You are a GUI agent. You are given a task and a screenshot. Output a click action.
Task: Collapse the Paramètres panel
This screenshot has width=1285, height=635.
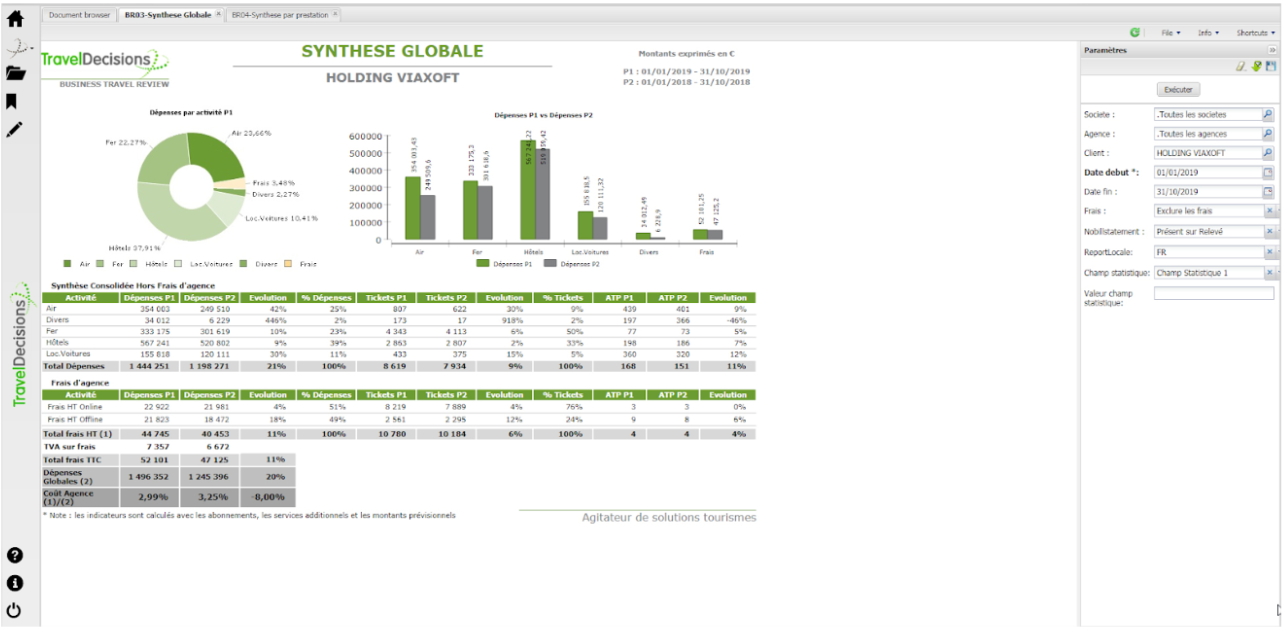pyautogui.click(x=1273, y=50)
